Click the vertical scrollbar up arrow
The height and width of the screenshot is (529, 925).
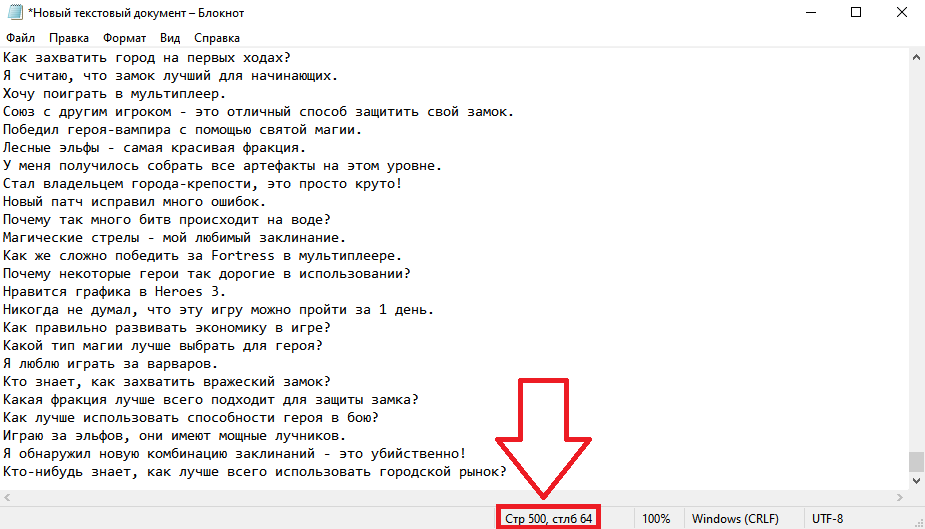coord(916,57)
